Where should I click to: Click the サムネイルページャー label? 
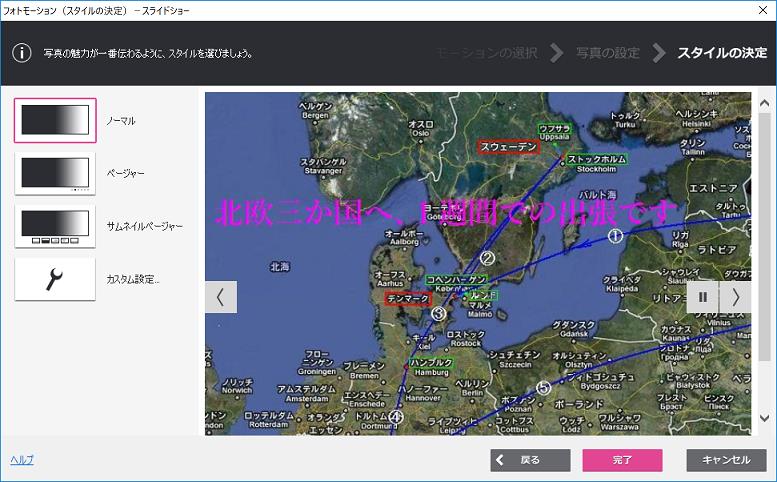click(144, 226)
